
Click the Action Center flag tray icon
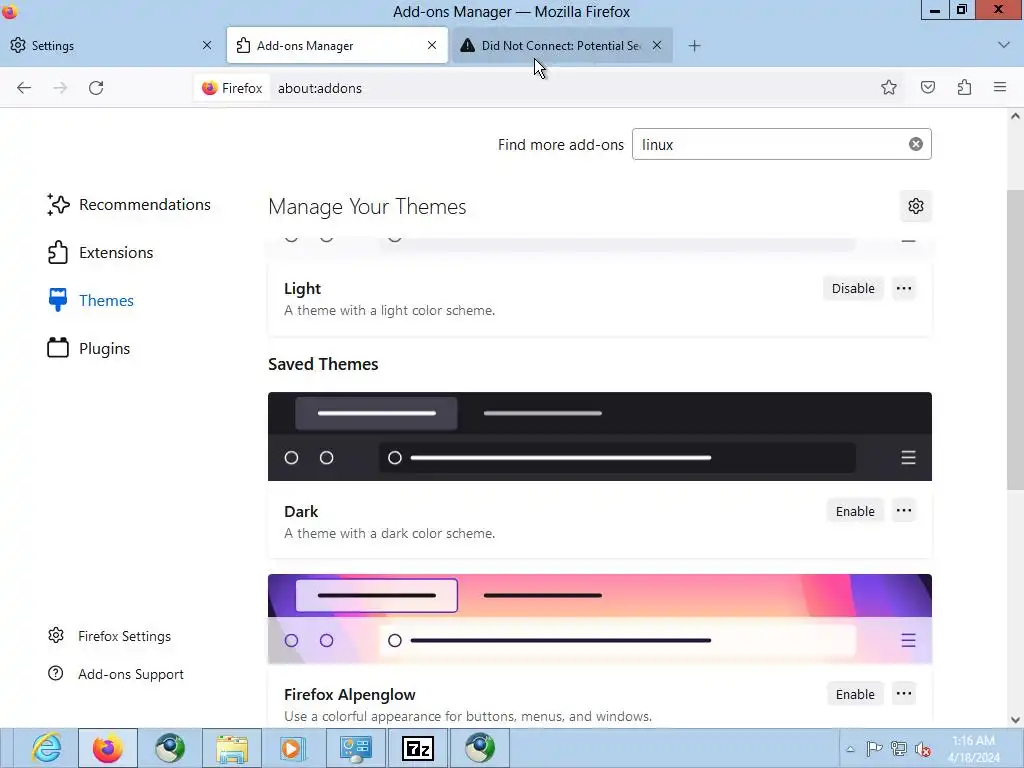[873, 749]
